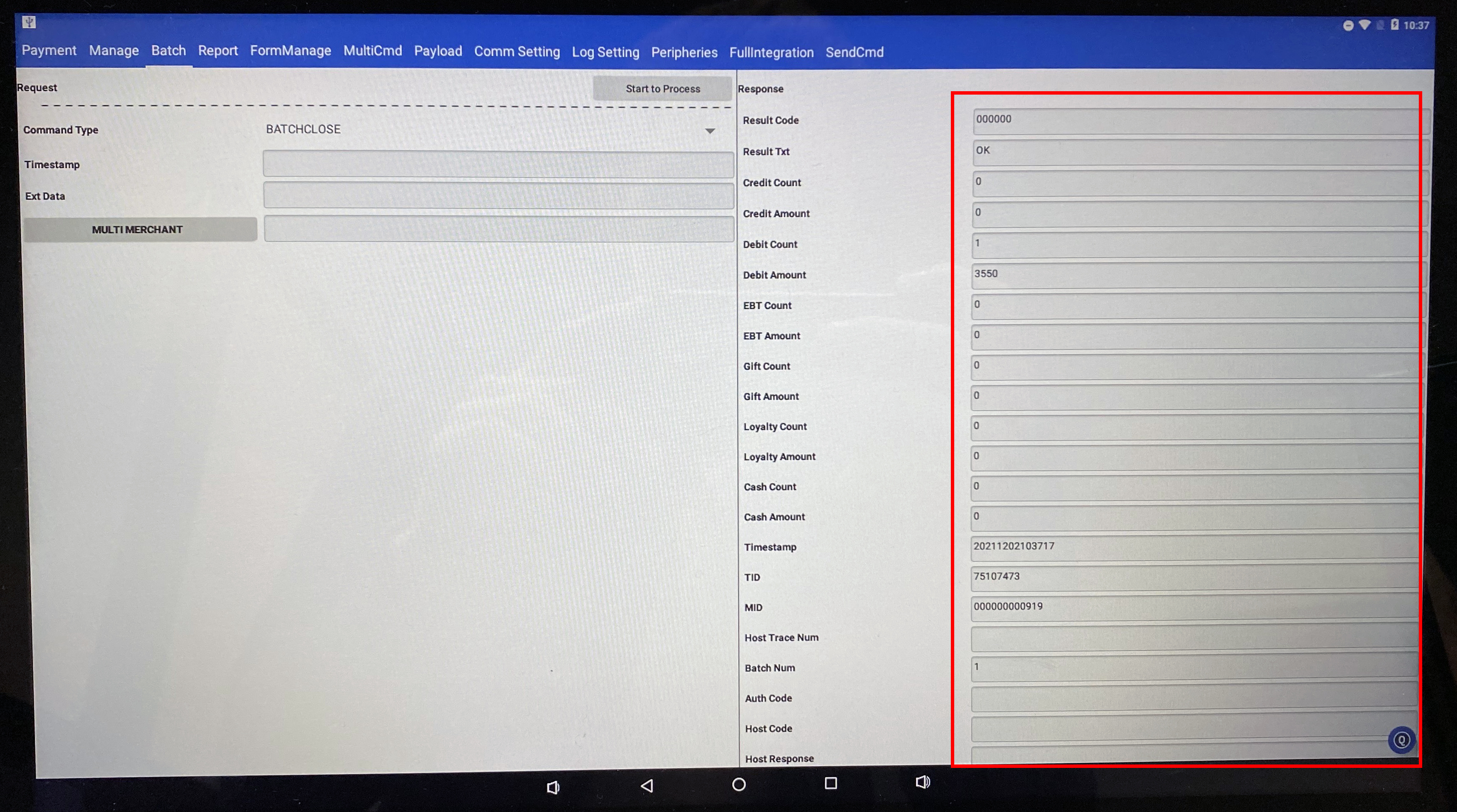Click the Timestamp input field
Viewport: 1457px width, 812px height.
[498, 163]
